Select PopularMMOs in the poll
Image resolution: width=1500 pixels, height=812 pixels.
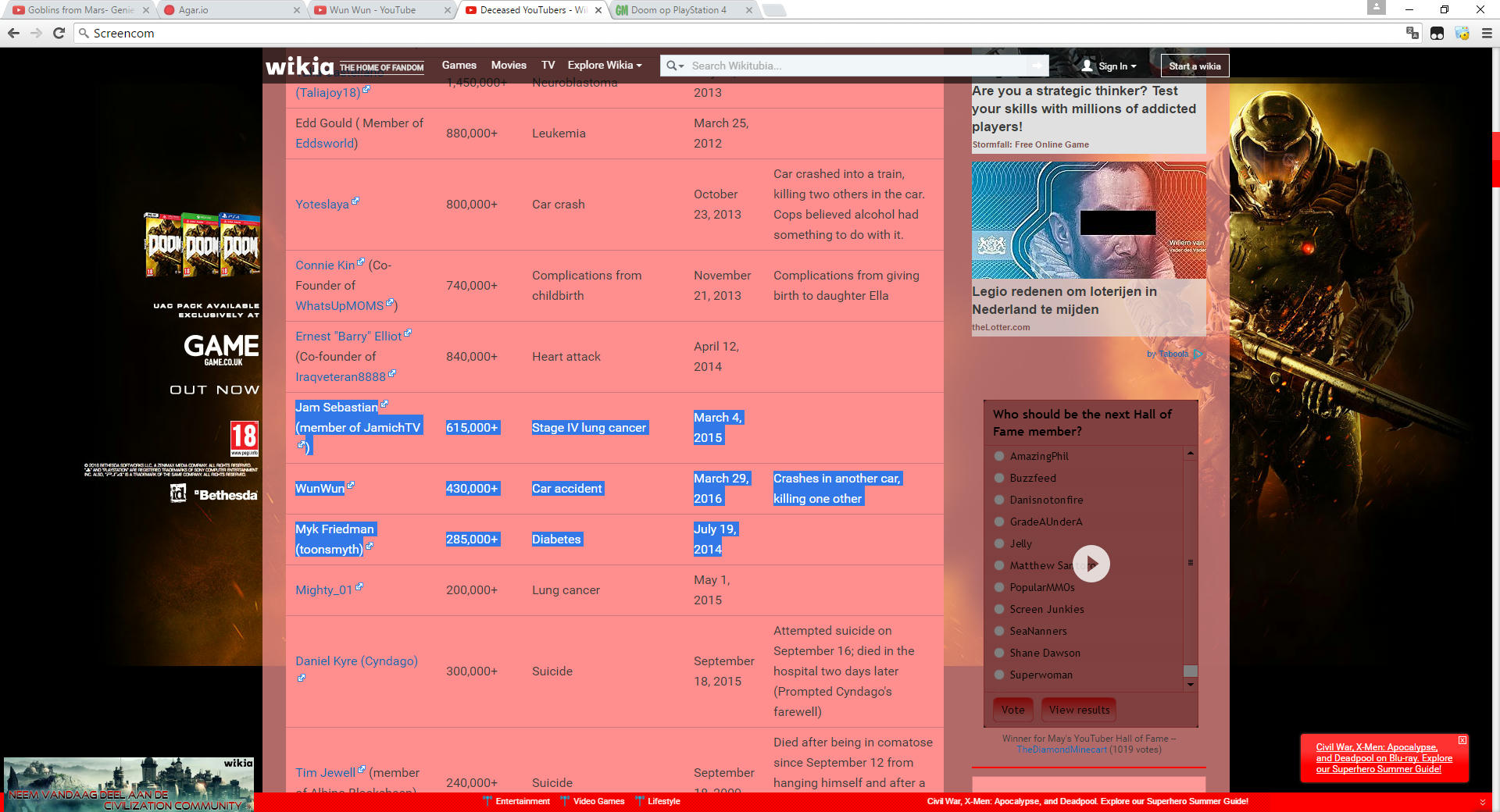tap(999, 587)
